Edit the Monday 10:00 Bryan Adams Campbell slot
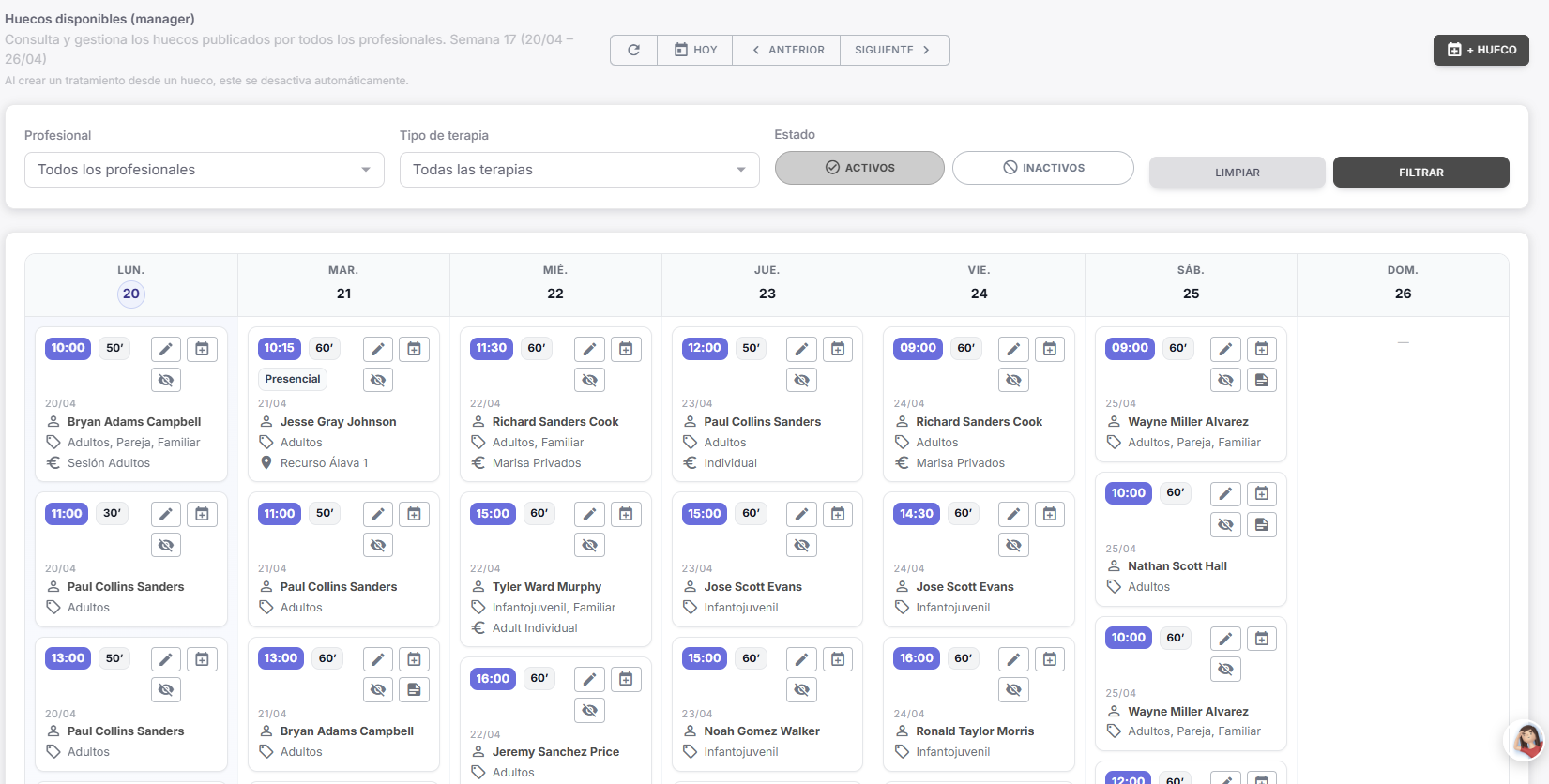This screenshot has height=784, width=1549. coord(166,349)
